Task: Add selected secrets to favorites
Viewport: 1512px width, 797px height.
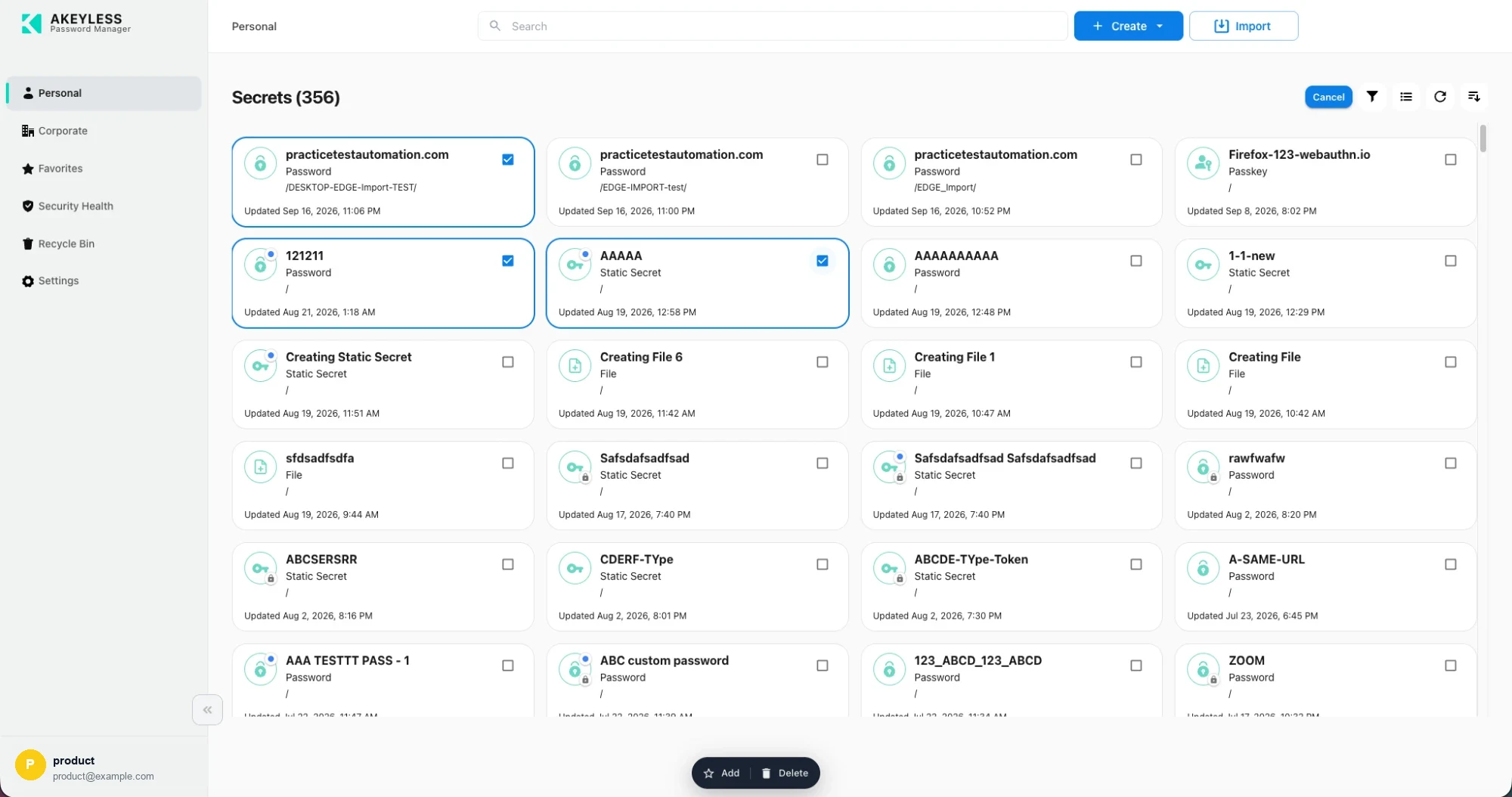Action: [721, 773]
